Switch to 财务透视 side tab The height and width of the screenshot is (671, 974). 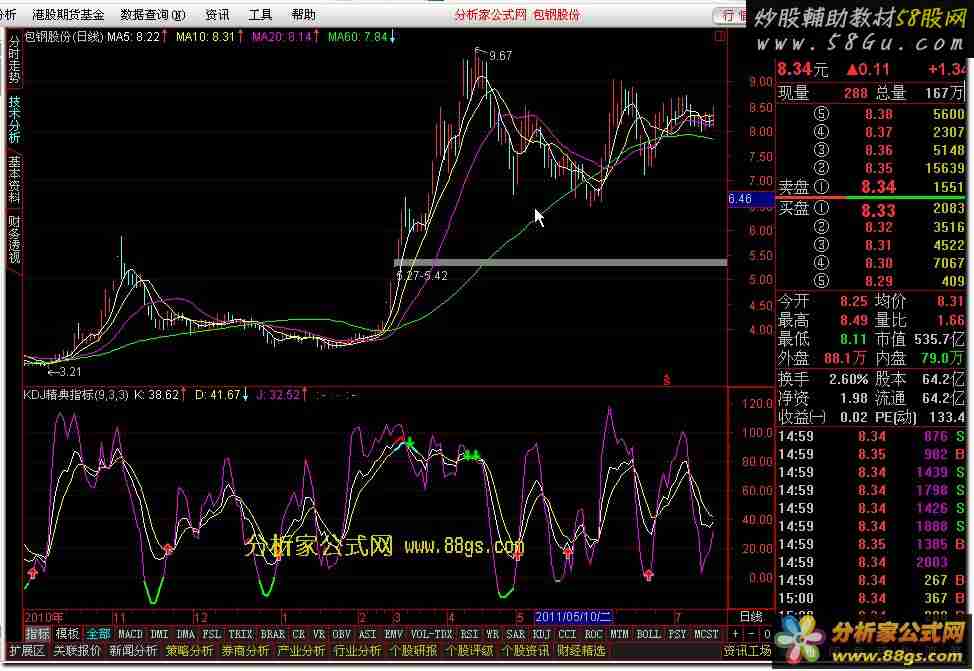click(x=14, y=240)
